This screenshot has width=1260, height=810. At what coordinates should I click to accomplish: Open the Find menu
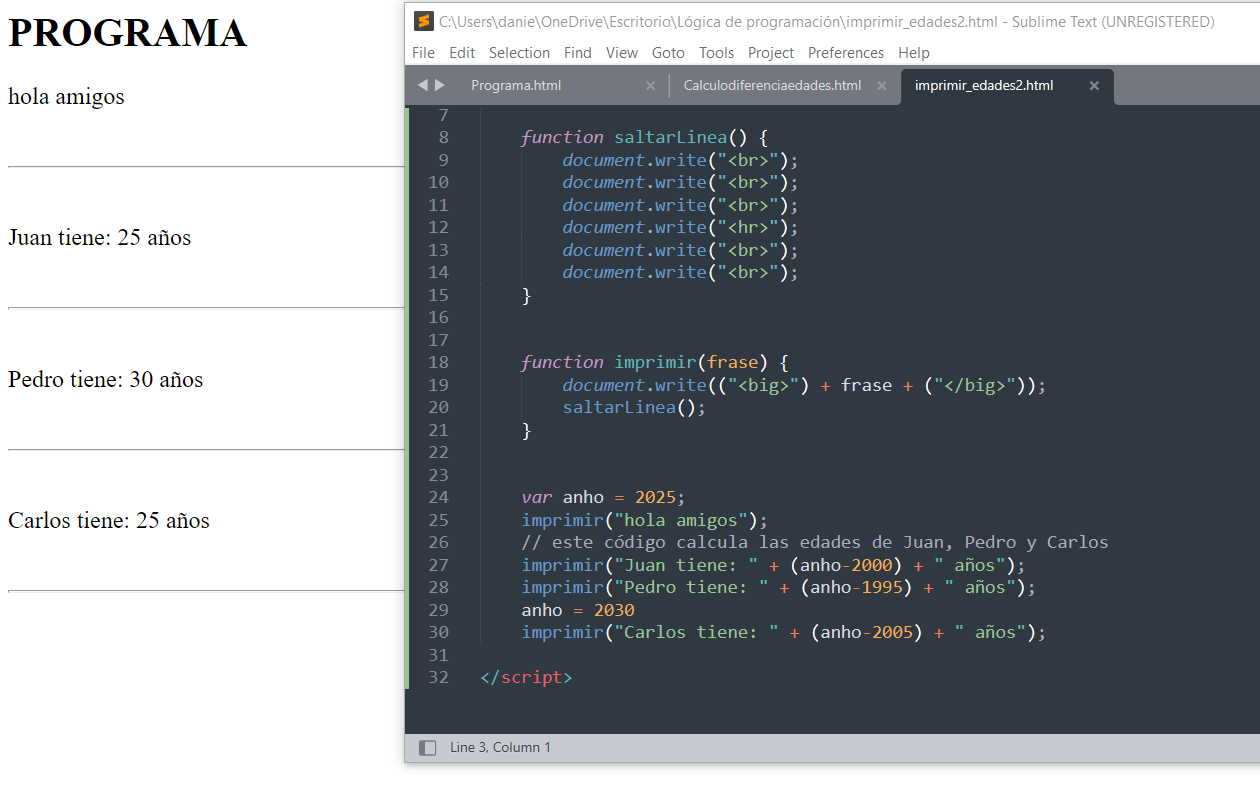[578, 53]
